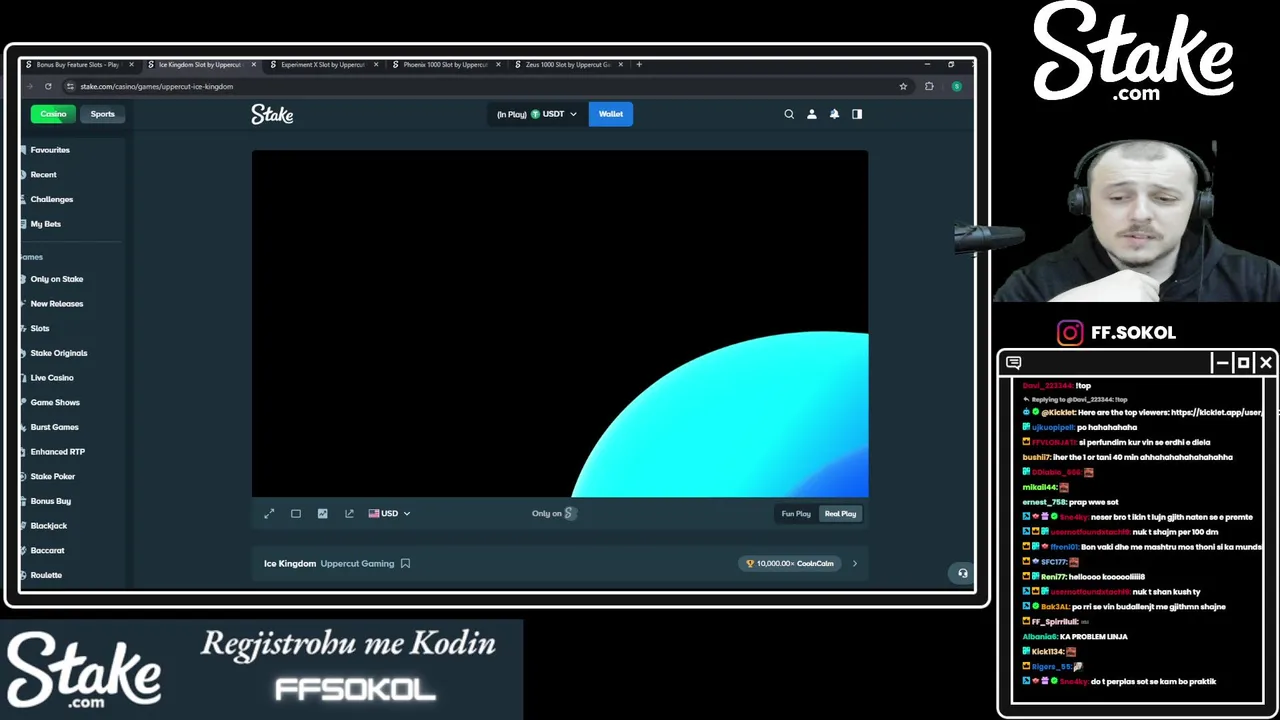The image size is (1280, 720).
Task: Click the Only on Stake badge icon
Action: click(x=570, y=514)
